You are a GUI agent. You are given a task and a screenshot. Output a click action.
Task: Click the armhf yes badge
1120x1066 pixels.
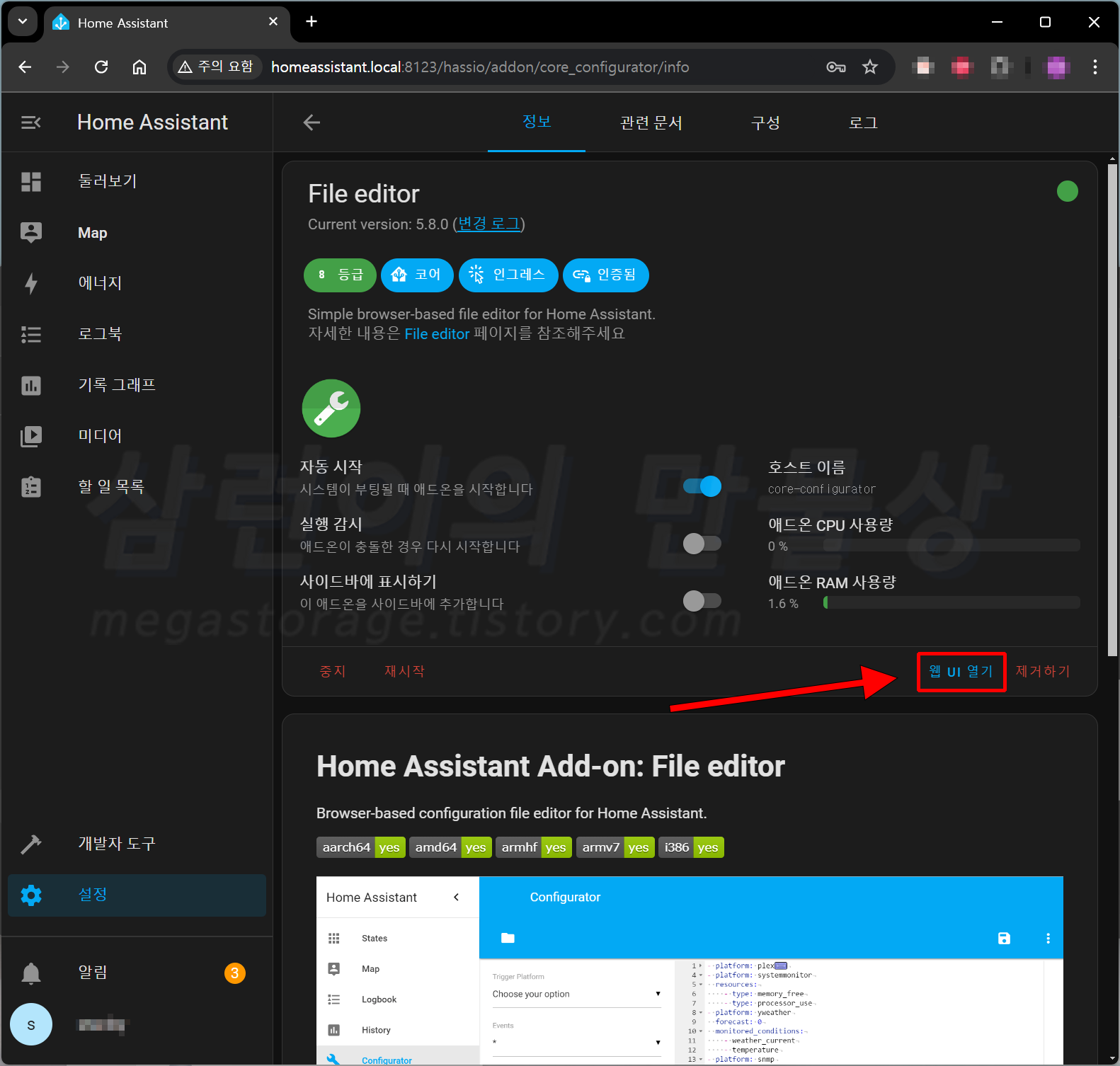pos(534,847)
